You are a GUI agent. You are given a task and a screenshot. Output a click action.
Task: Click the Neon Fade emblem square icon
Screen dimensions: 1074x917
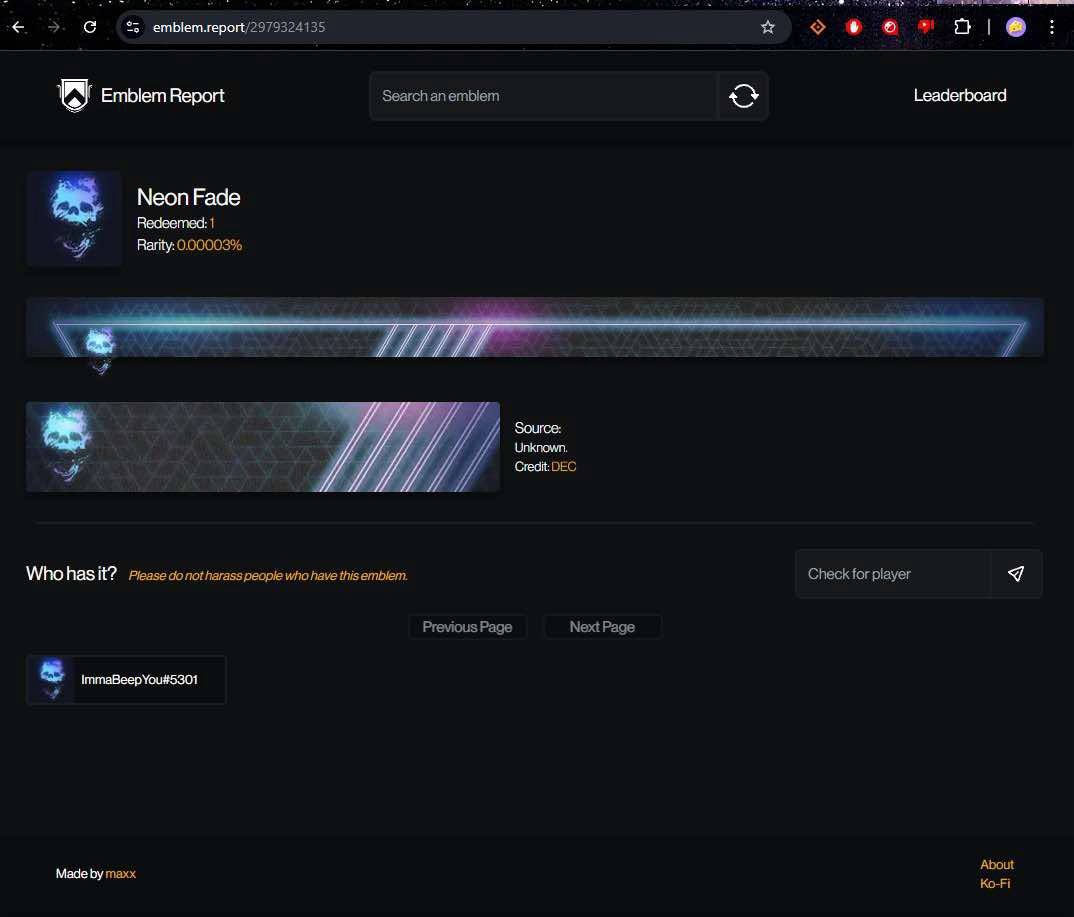(x=74, y=218)
